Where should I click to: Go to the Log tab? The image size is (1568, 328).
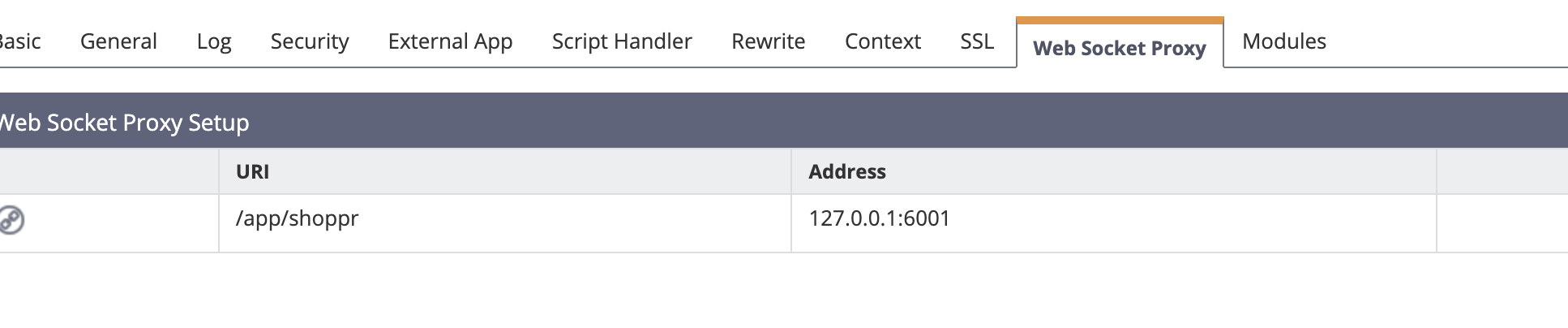[214, 41]
